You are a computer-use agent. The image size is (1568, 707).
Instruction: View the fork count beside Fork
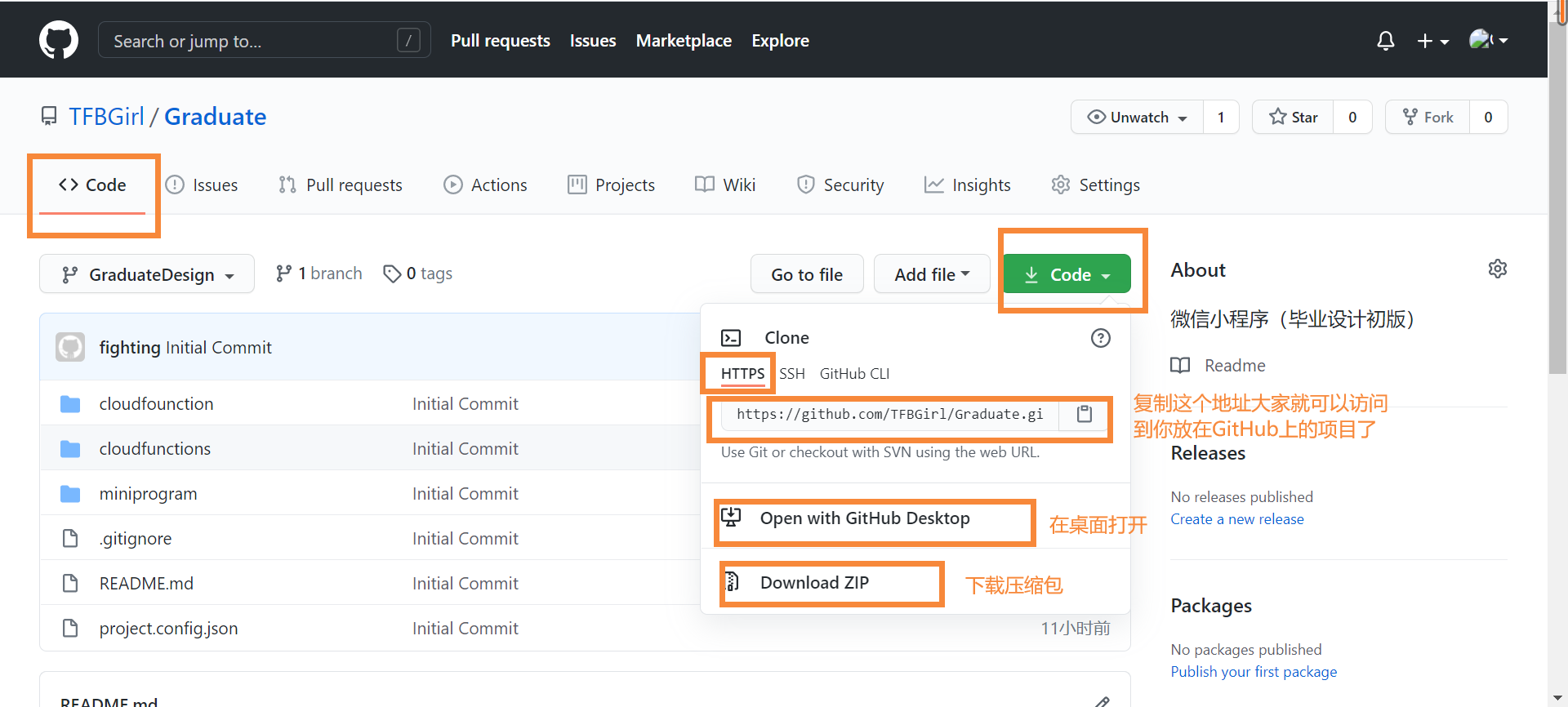click(x=1488, y=117)
